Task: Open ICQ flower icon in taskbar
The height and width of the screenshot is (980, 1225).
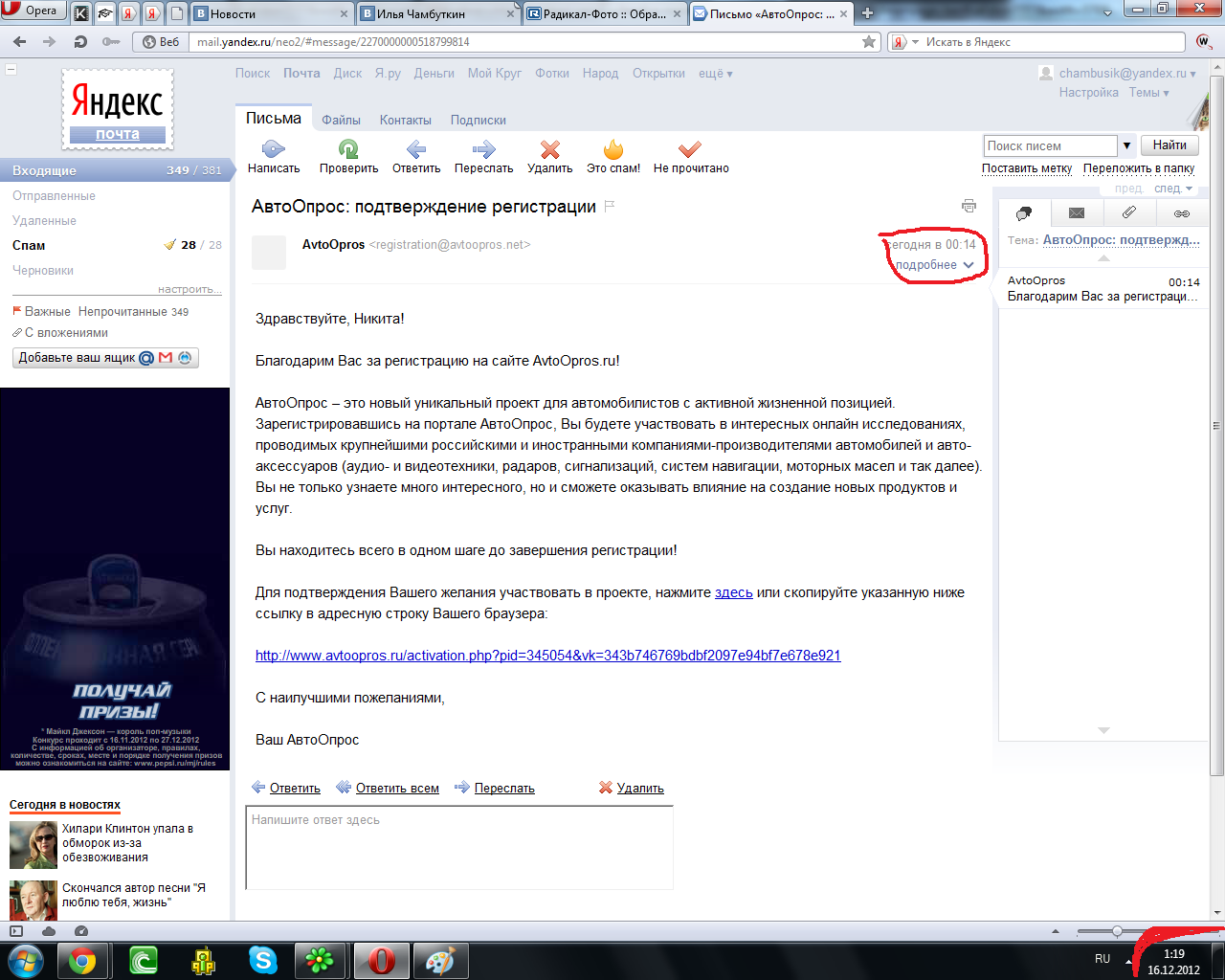Action: click(320, 961)
